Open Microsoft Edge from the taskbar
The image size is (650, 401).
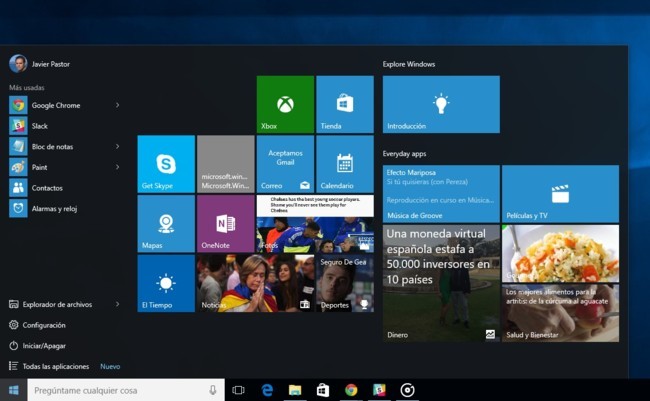267,390
